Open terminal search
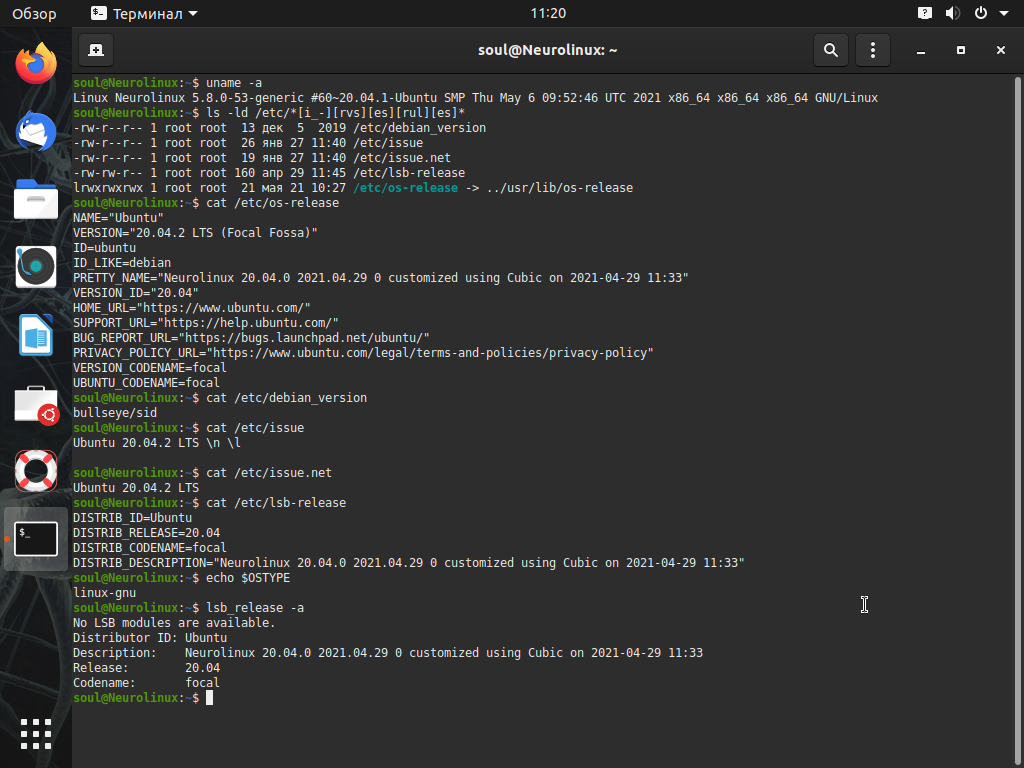Screen dimensions: 1024x768 click(x=831, y=50)
